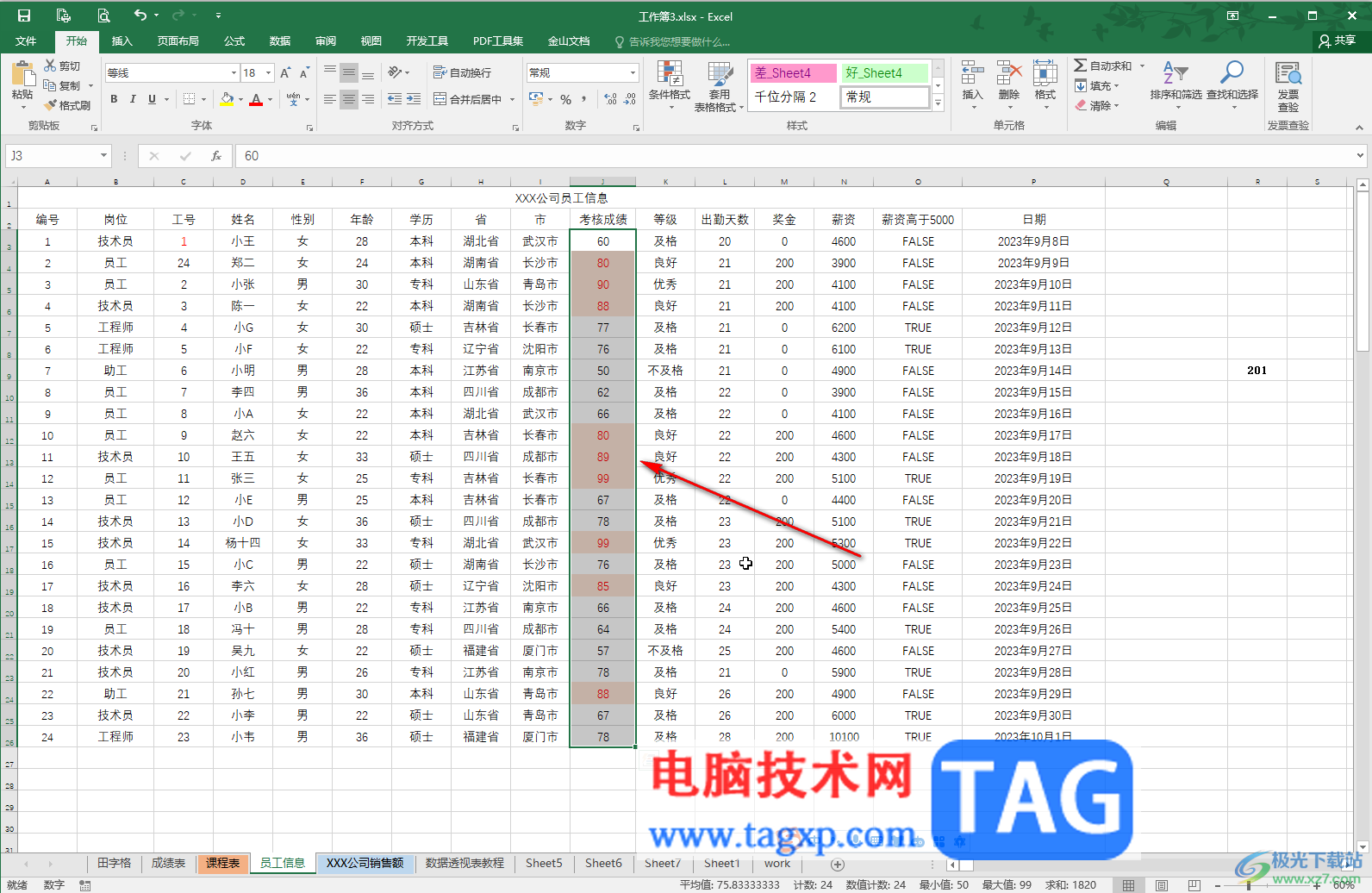
Task: Align text to the left
Action: tap(330, 99)
